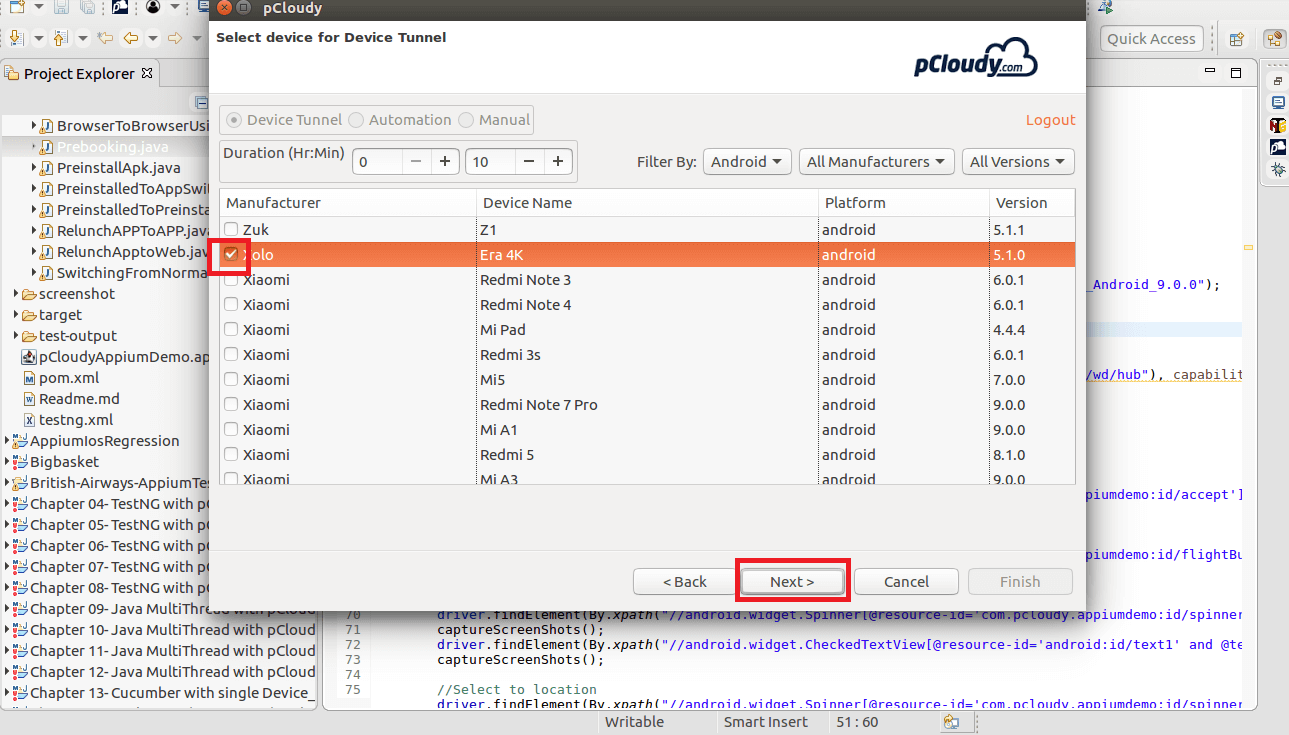The image size is (1289, 735).
Task: Open the Android platform filter dropdown
Action: [747, 162]
